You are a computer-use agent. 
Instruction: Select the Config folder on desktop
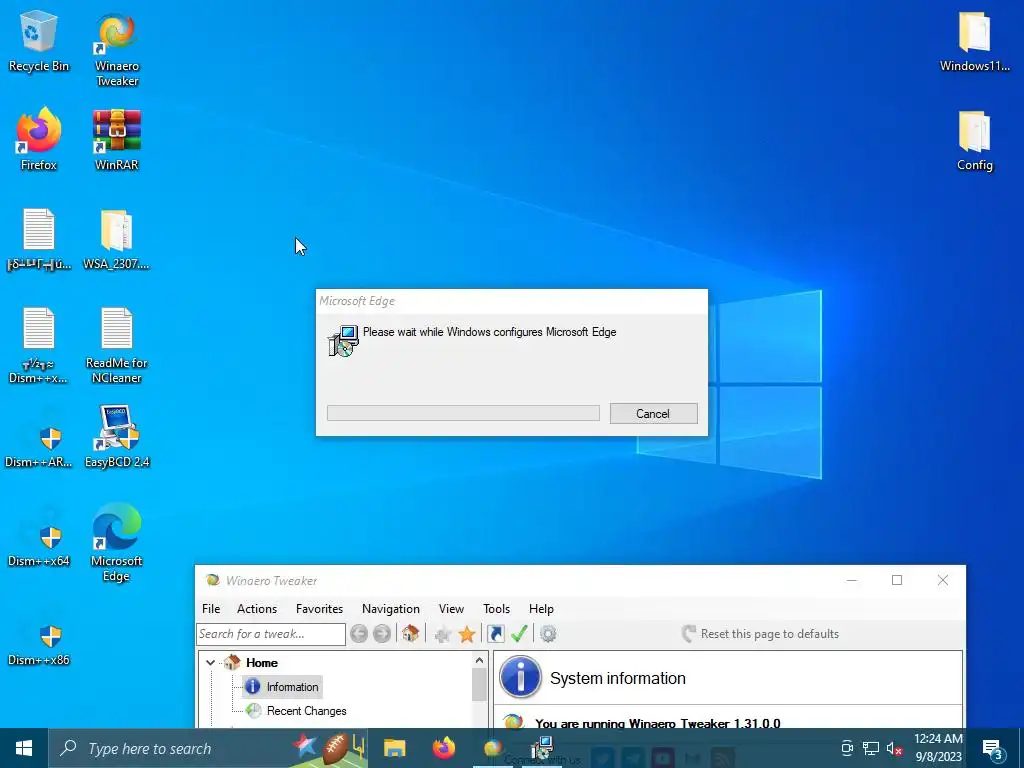tap(974, 140)
